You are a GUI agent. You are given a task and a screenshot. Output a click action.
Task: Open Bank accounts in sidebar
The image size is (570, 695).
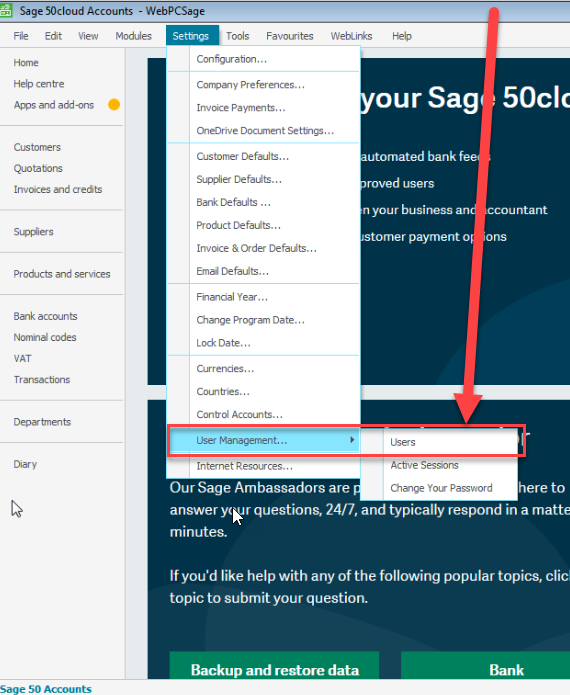pos(45,316)
